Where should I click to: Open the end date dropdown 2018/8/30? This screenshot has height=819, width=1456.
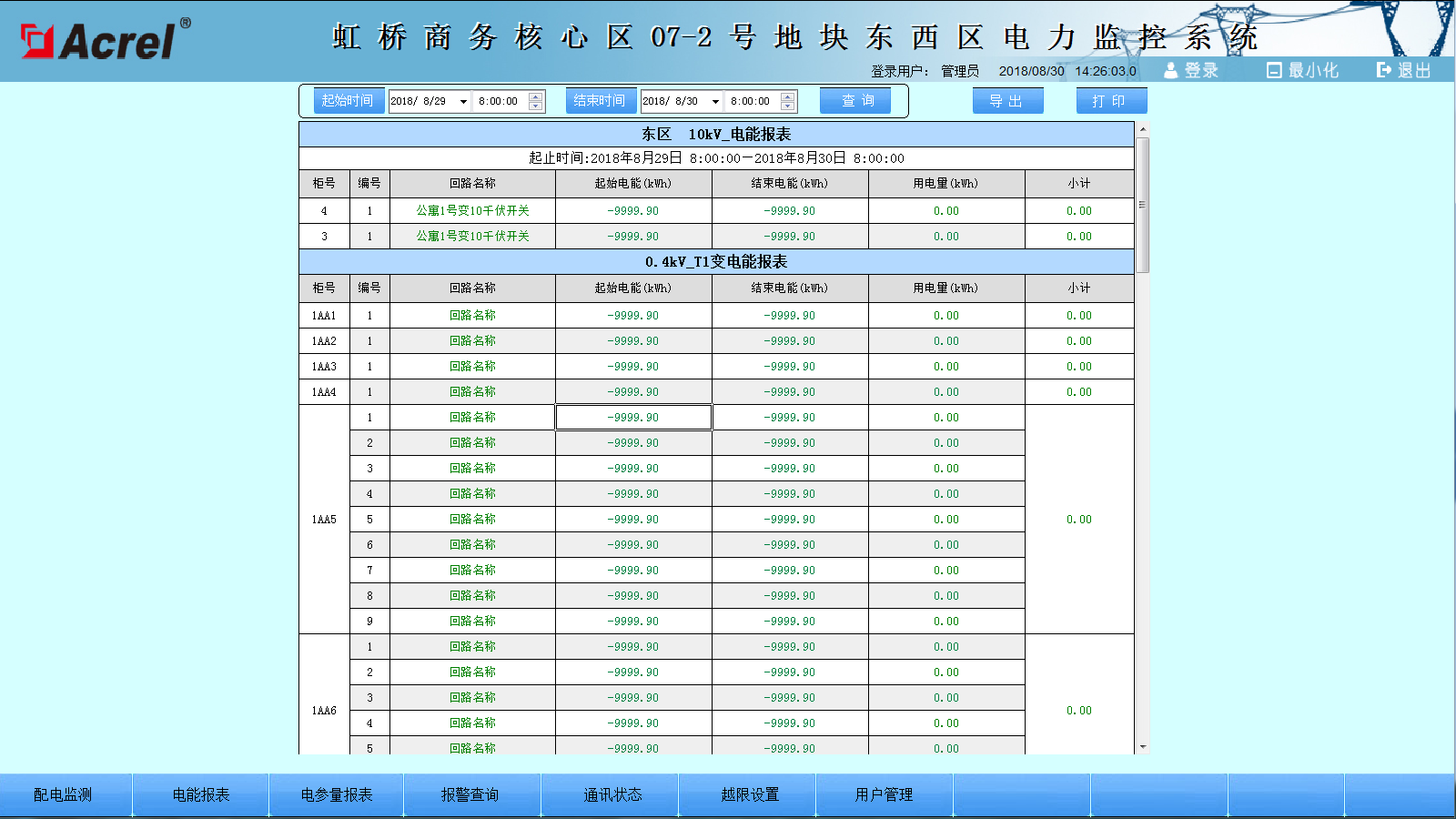(715, 101)
